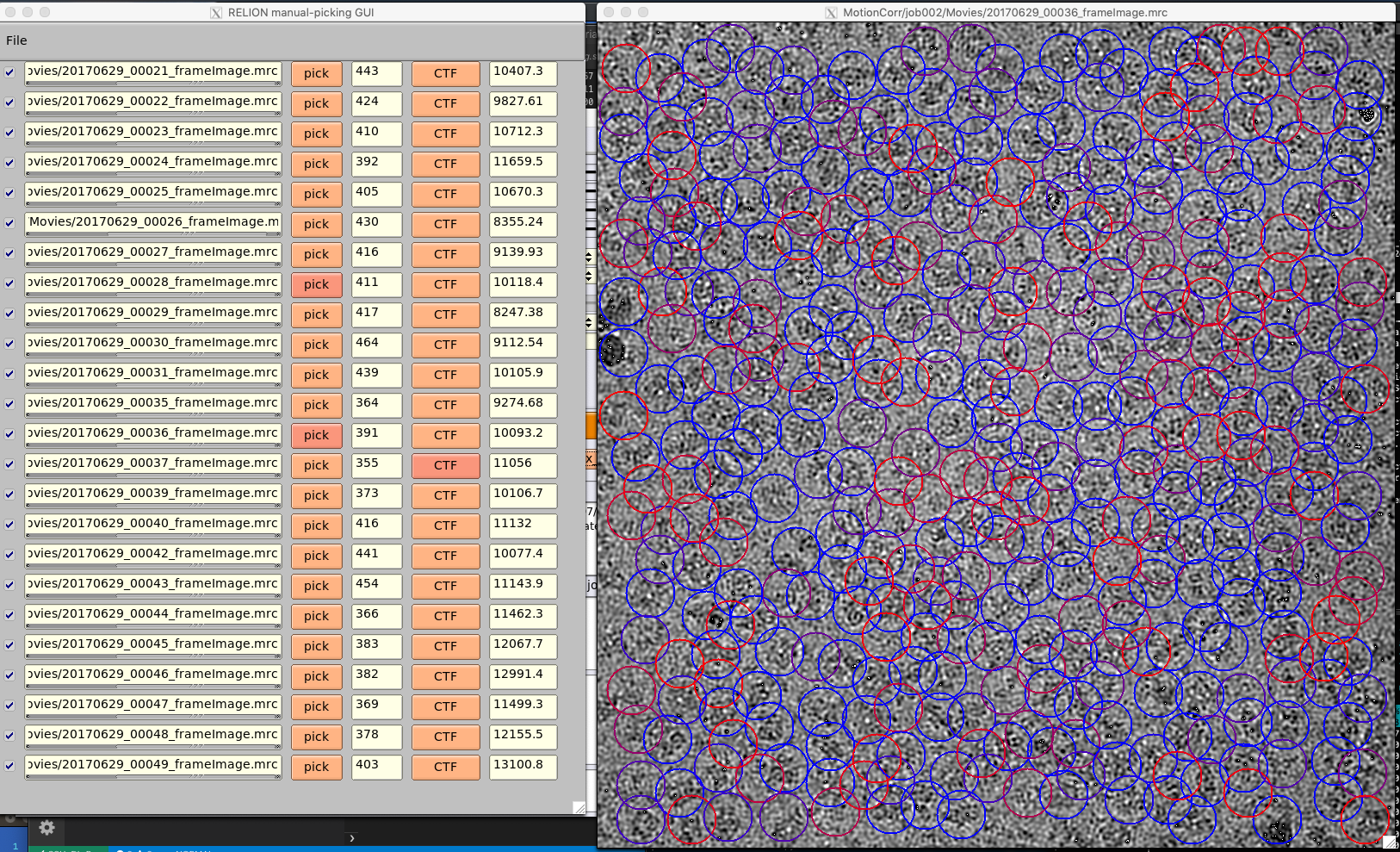Viewport: 1400px width, 852px height.
Task: Click resize grip of manual-picking GUI window
Action: (579, 807)
